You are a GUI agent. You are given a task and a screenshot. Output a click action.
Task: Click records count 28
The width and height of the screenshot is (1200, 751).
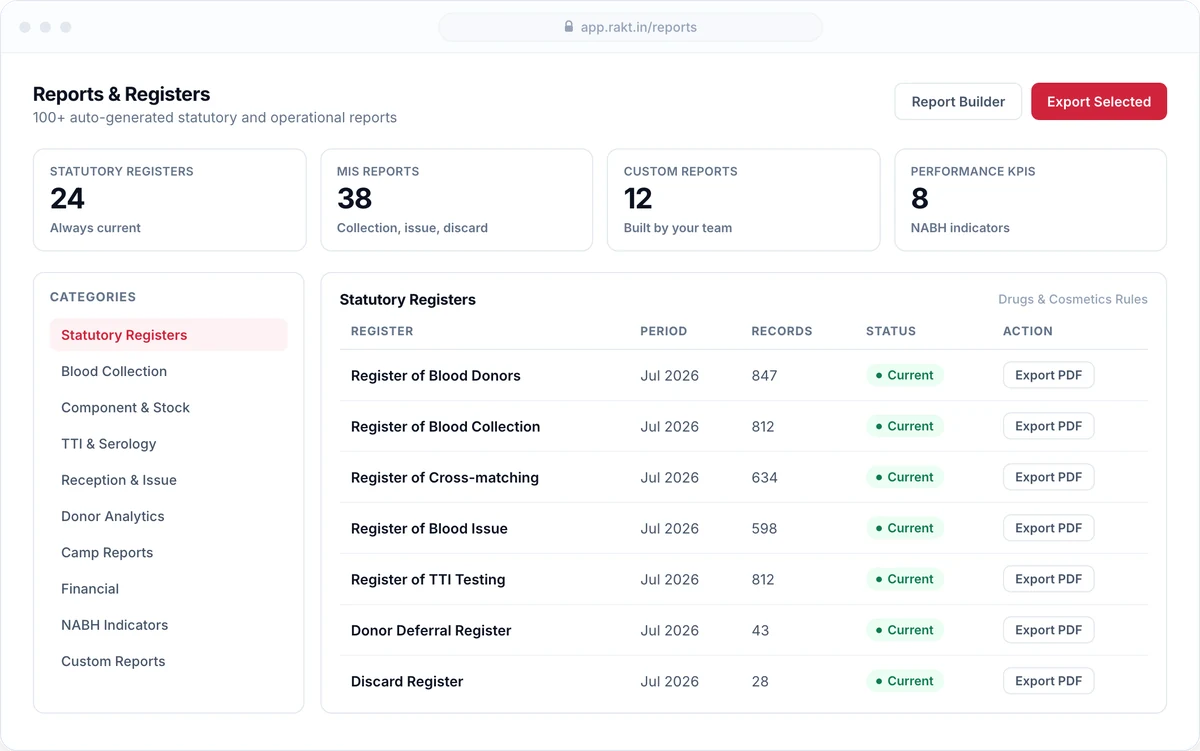(x=760, y=682)
